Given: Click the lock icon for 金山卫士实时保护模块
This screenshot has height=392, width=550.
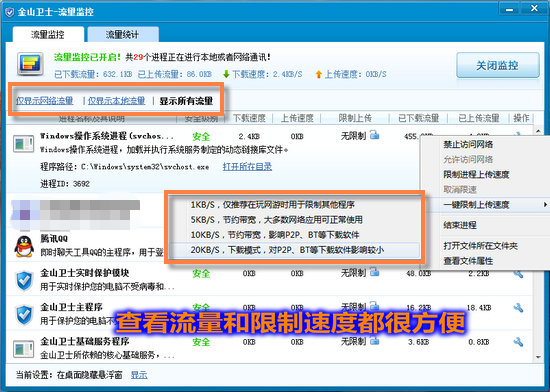Looking at the screenshot, I should click(375, 272).
